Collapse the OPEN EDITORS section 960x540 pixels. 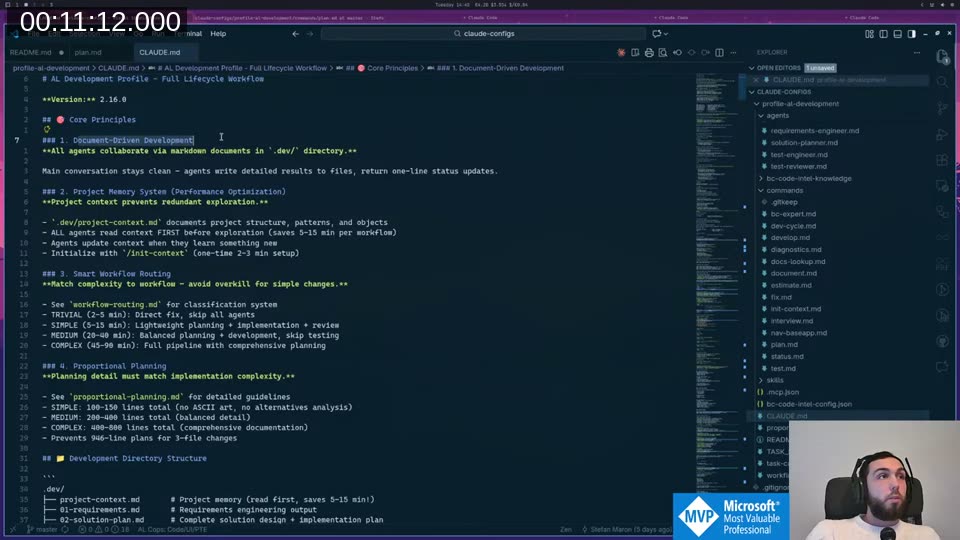pyautogui.click(x=778, y=68)
